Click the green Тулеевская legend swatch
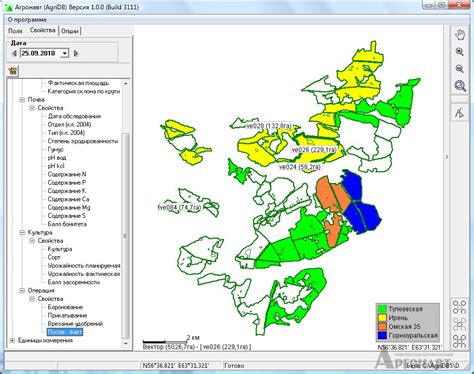474x374 pixels. click(382, 309)
